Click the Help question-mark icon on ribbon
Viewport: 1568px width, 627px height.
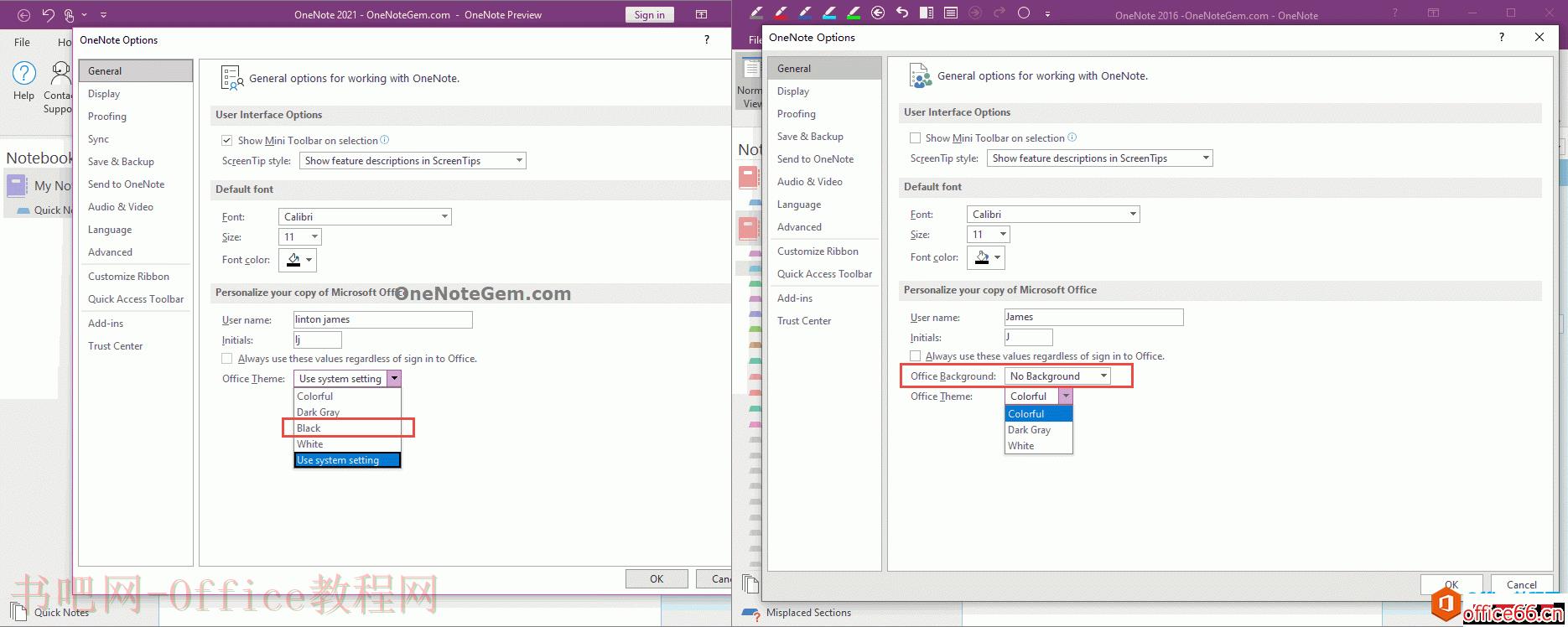(23, 74)
